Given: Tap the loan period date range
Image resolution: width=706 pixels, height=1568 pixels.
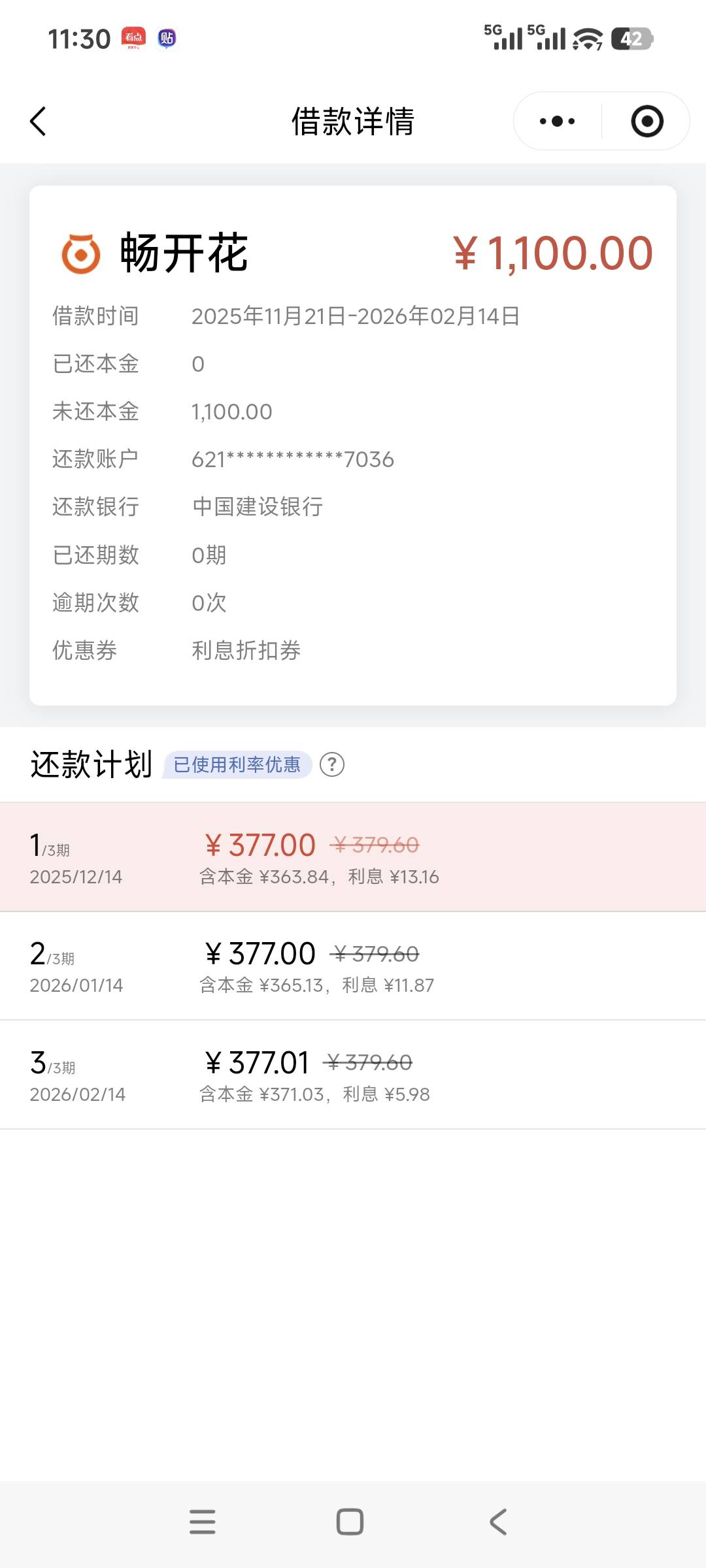Looking at the screenshot, I should pyautogui.click(x=356, y=316).
